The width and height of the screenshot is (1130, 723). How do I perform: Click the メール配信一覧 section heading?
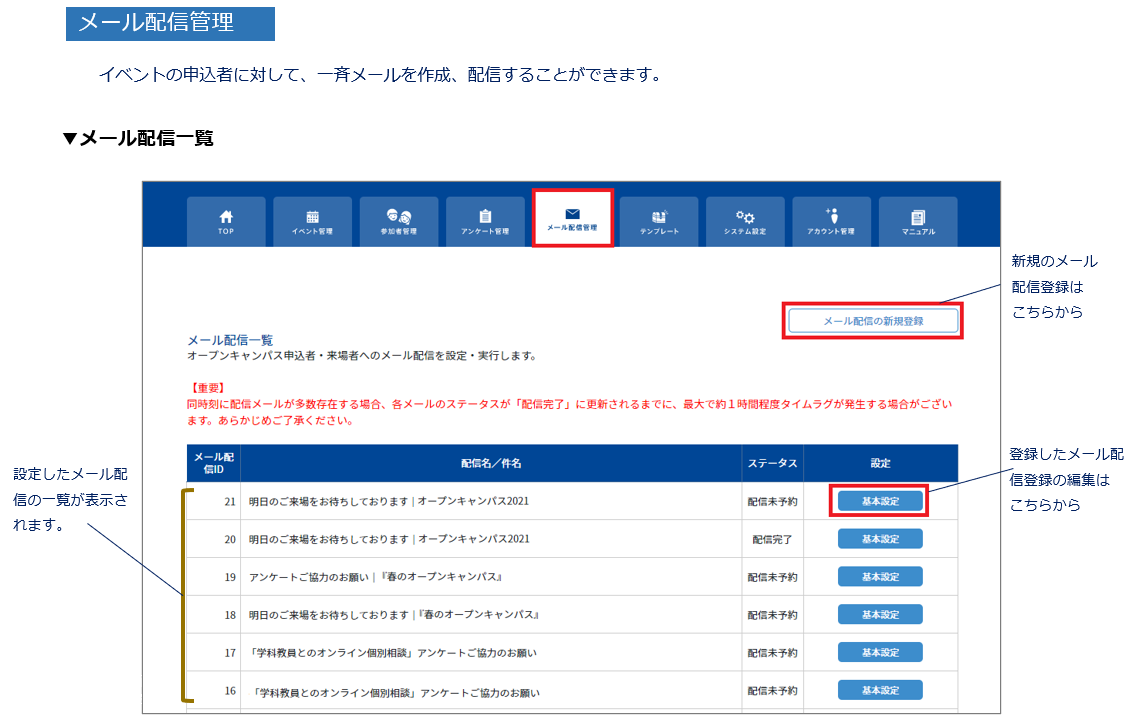coord(230,340)
